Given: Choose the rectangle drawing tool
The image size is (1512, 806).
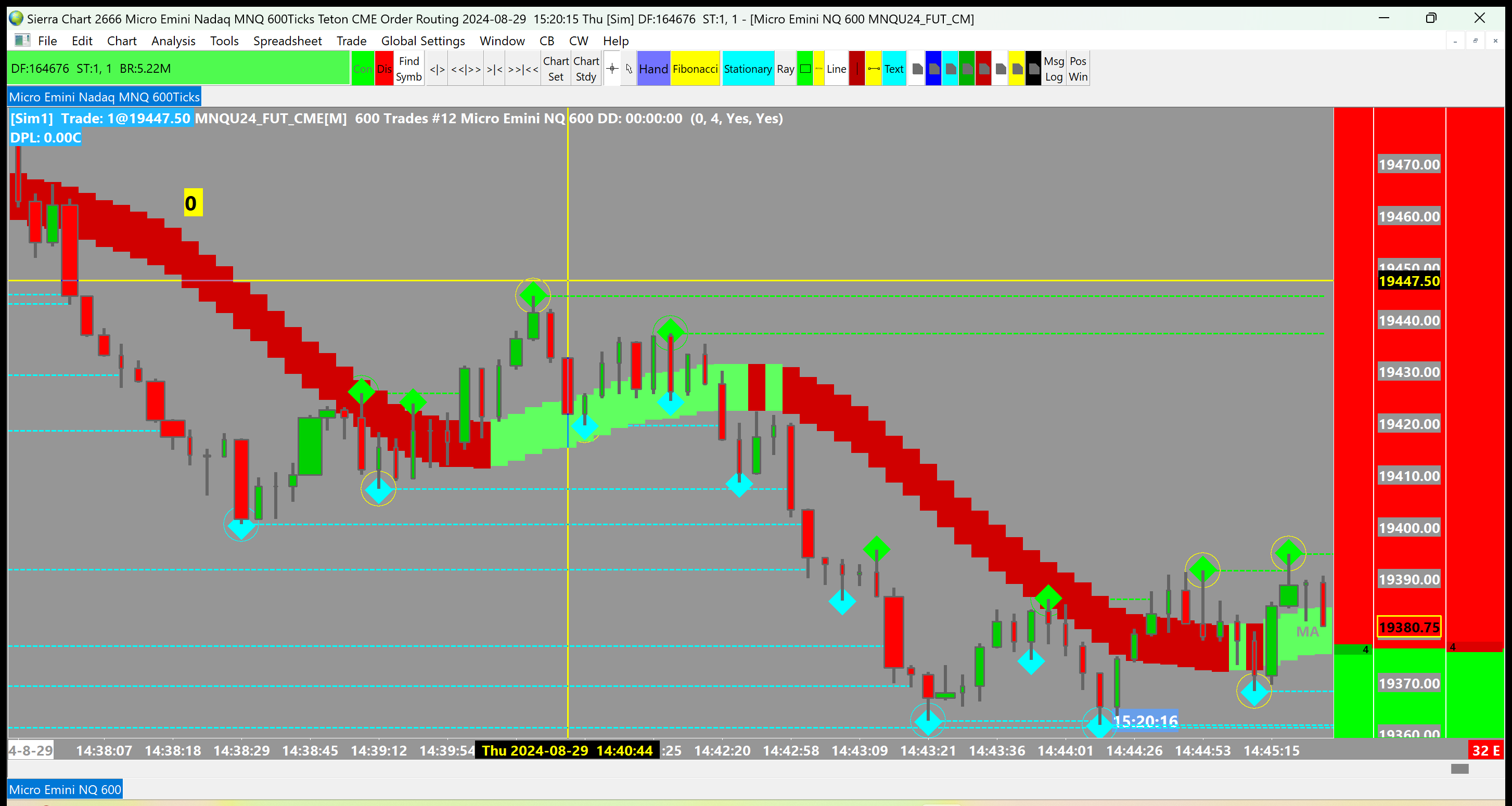Looking at the screenshot, I should click(805, 69).
